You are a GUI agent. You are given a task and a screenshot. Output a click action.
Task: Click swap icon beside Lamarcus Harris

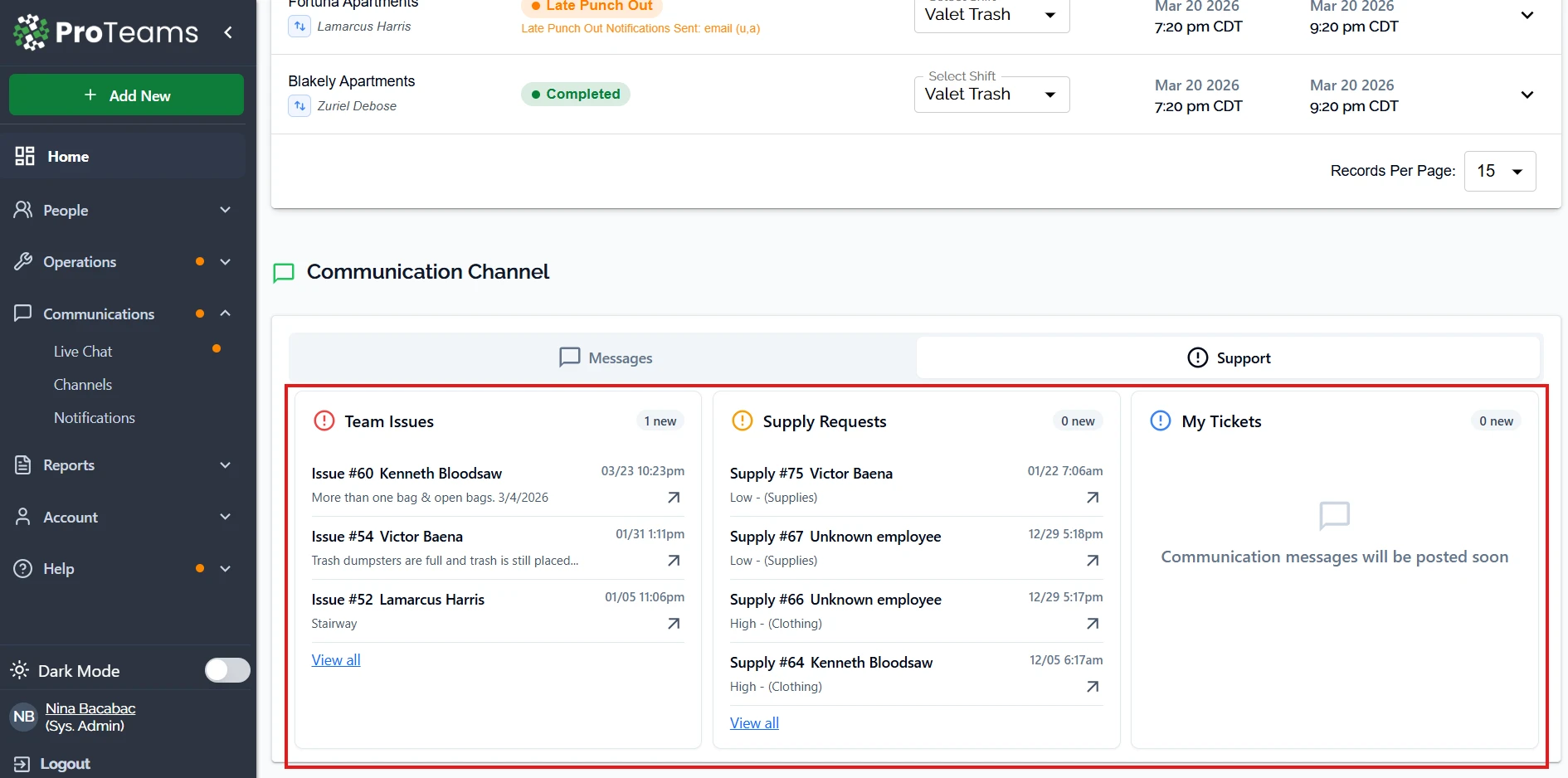(299, 27)
